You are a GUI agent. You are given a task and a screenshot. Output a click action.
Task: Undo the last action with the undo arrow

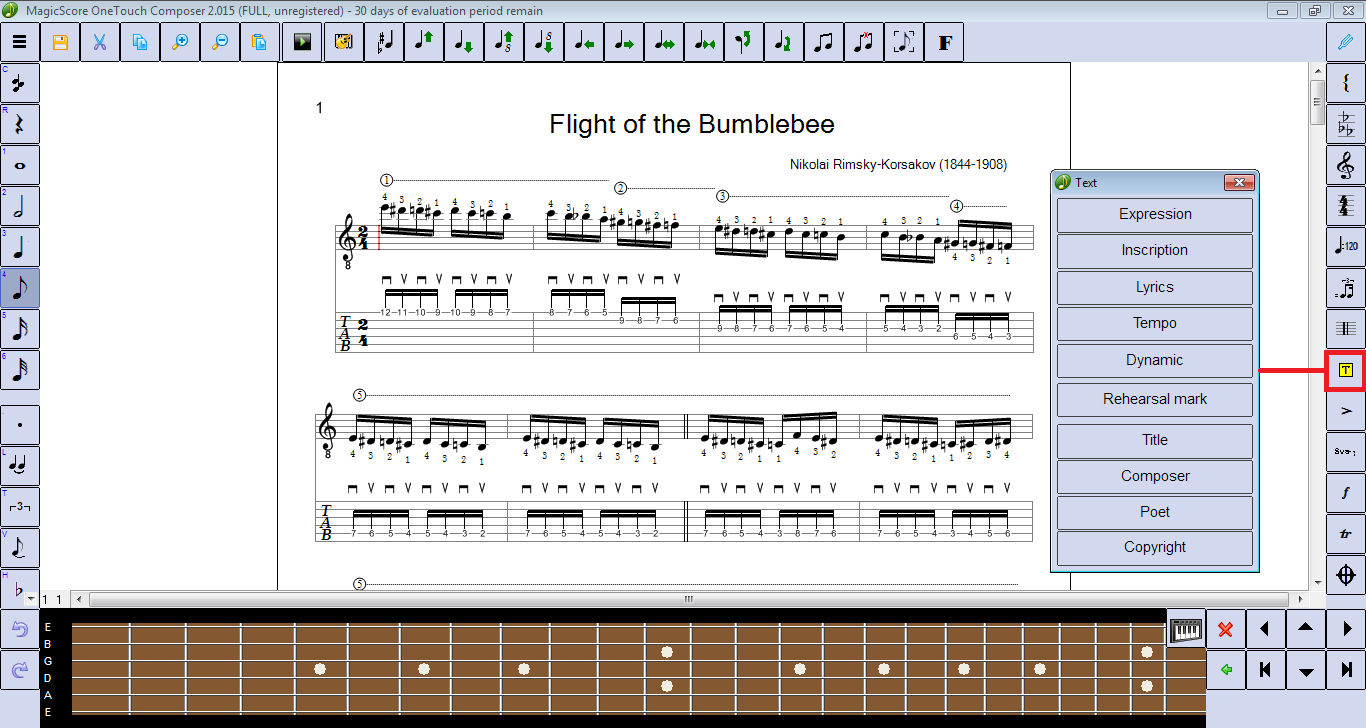coord(20,630)
